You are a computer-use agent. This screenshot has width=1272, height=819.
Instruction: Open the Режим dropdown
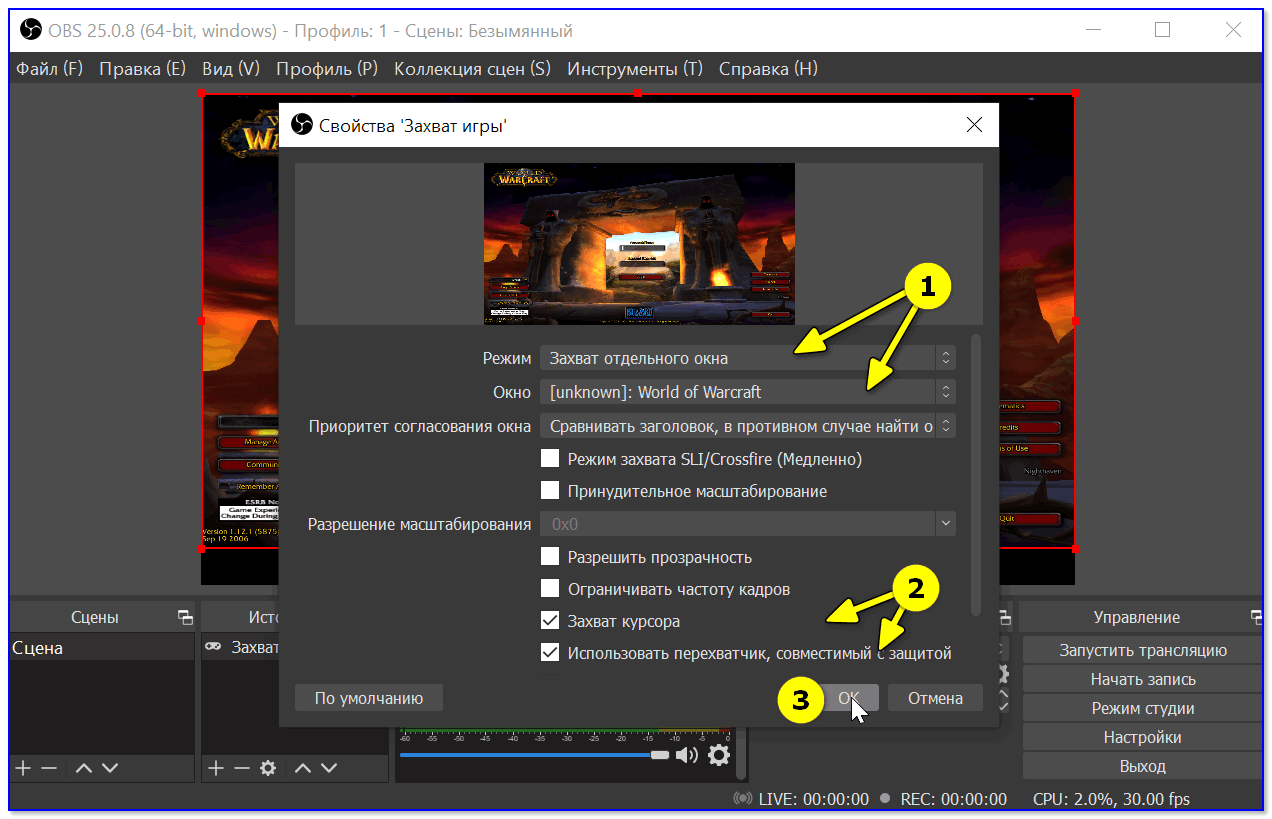(x=747, y=358)
